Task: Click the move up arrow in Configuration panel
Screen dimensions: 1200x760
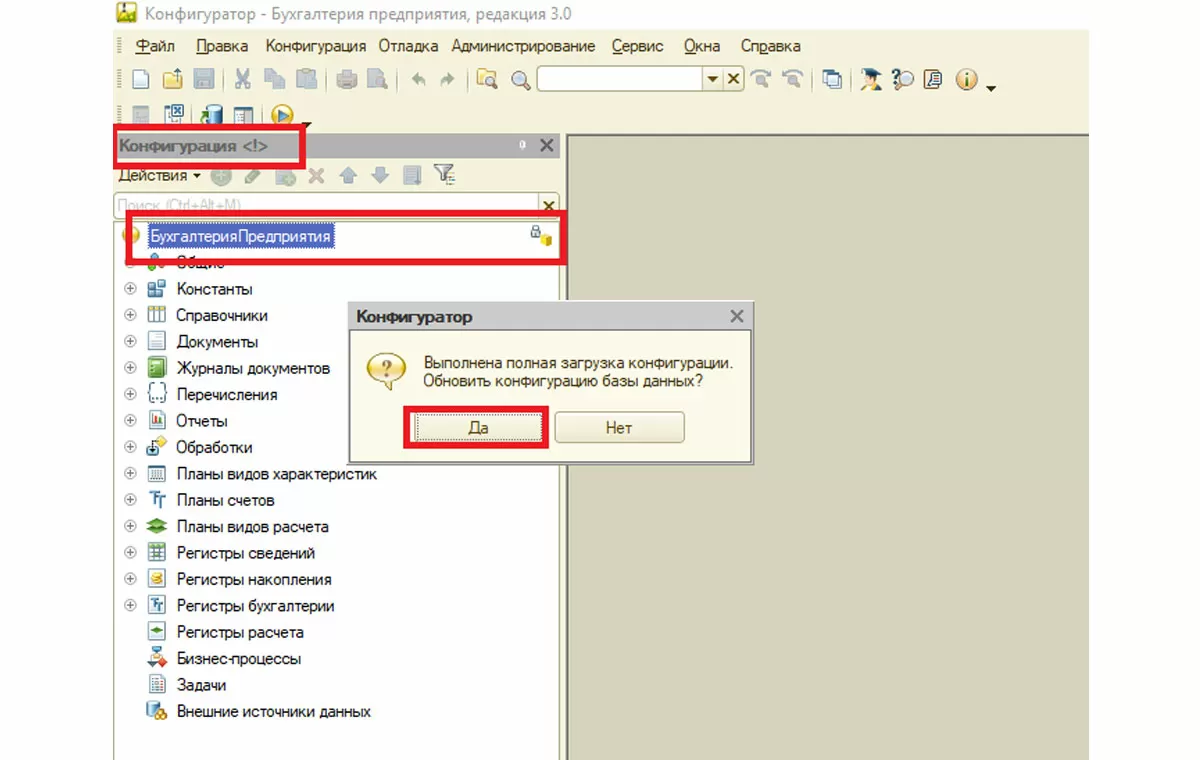Action: point(348,175)
